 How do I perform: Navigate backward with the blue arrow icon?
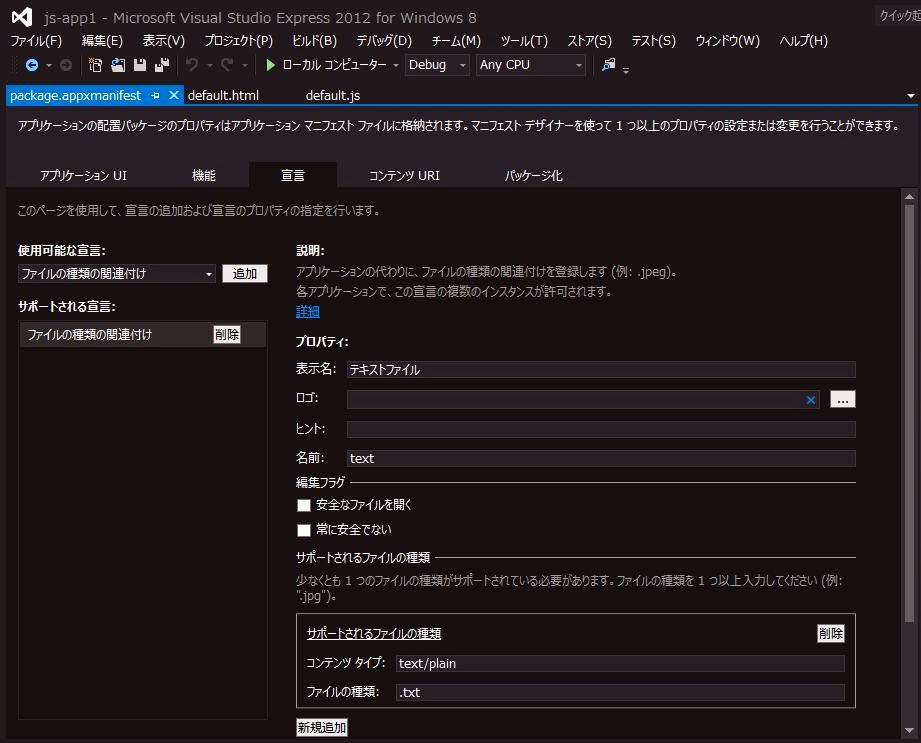[x=32, y=65]
